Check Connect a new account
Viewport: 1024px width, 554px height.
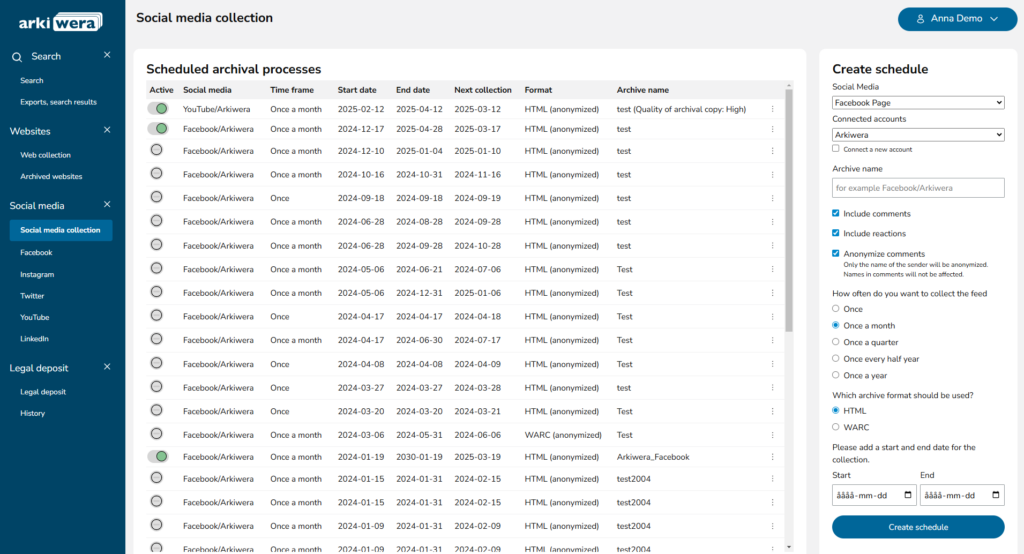pyautogui.click(x=836, y=149)
